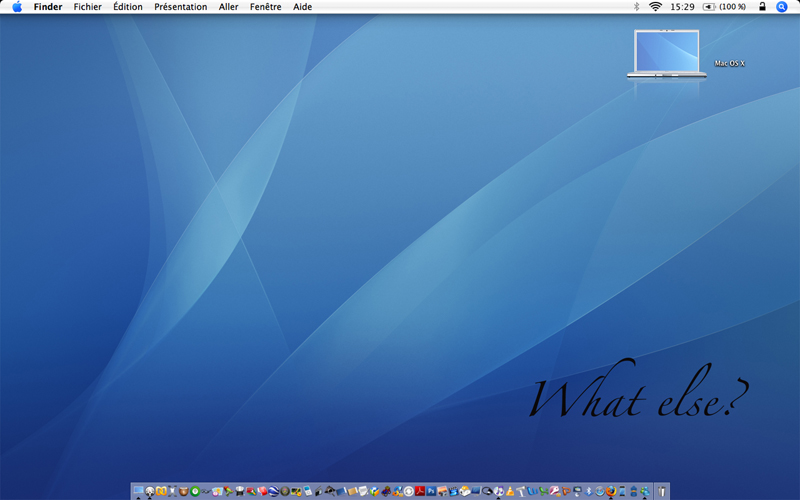Open the green circular icon in Dock
This screenshot has width=800, height=500.
point(195,491)
